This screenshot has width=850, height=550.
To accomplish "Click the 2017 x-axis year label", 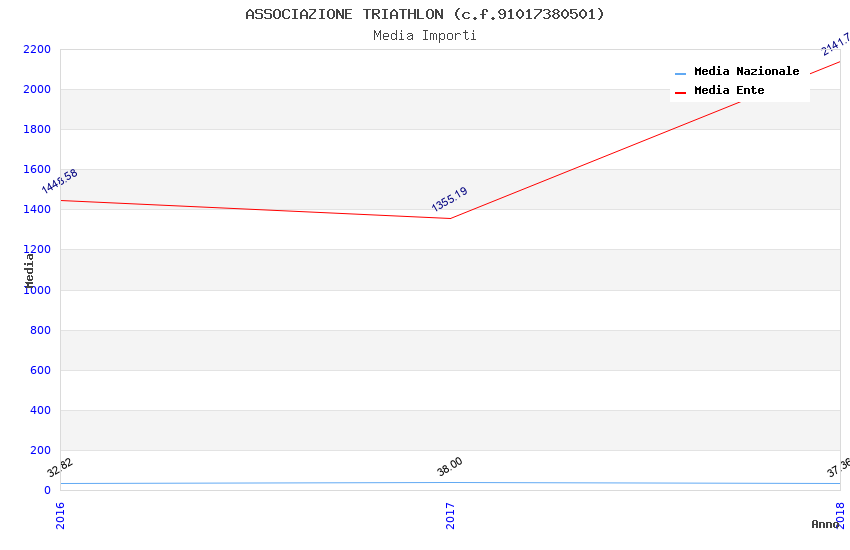I will coord(450,515).
